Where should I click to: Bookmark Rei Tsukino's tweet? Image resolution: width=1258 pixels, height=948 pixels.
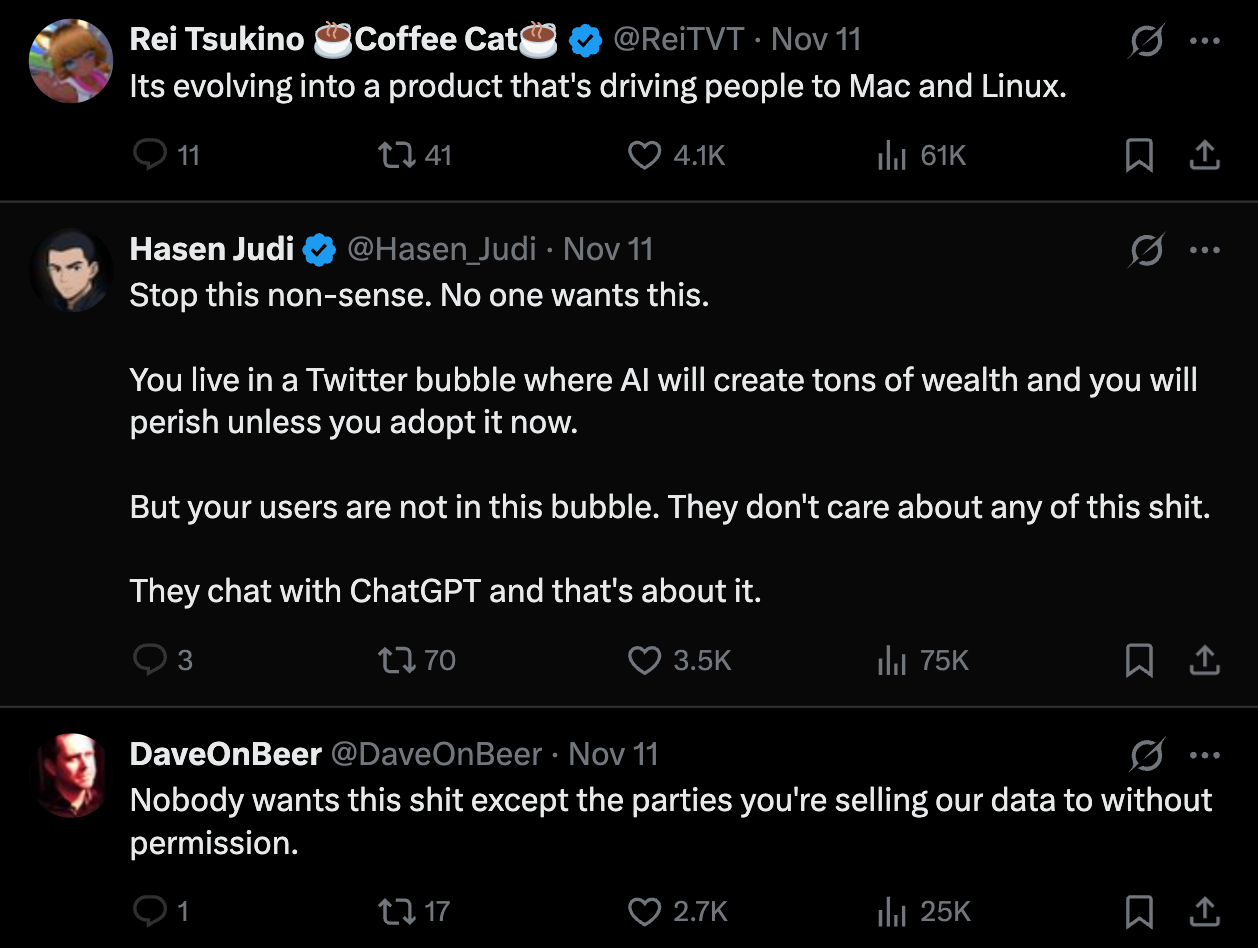pyautogui.click(x=1139, y=156)
